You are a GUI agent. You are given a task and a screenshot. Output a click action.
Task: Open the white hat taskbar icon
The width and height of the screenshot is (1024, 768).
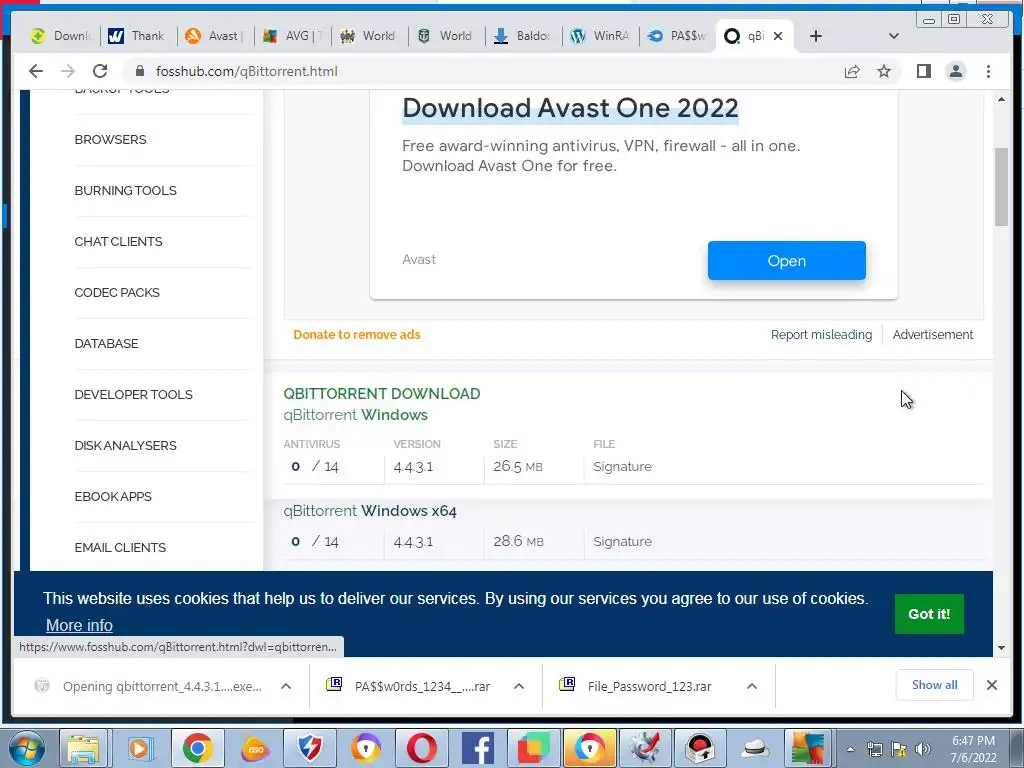tap(755, 748)
